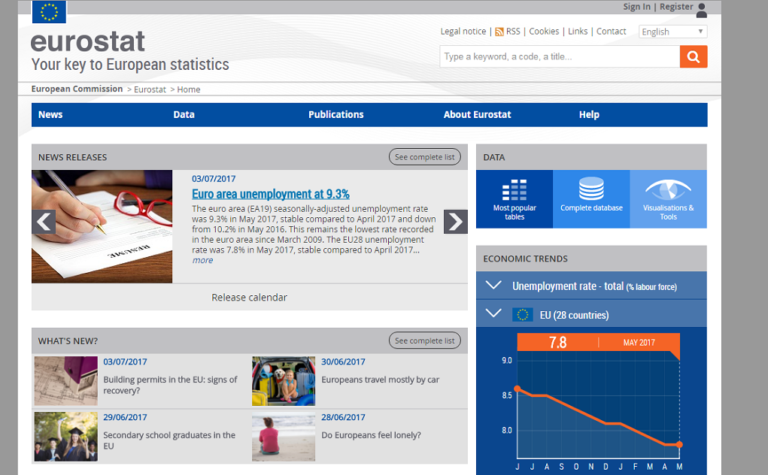
Task: Open the About Eurostat menu
Action: pos(477,115)
